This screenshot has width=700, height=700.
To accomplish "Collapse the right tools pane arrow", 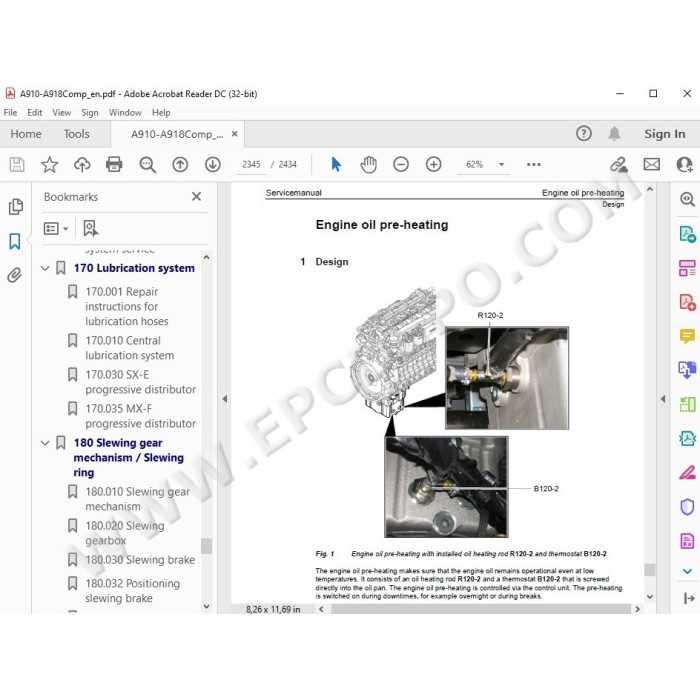I will 662,399.
